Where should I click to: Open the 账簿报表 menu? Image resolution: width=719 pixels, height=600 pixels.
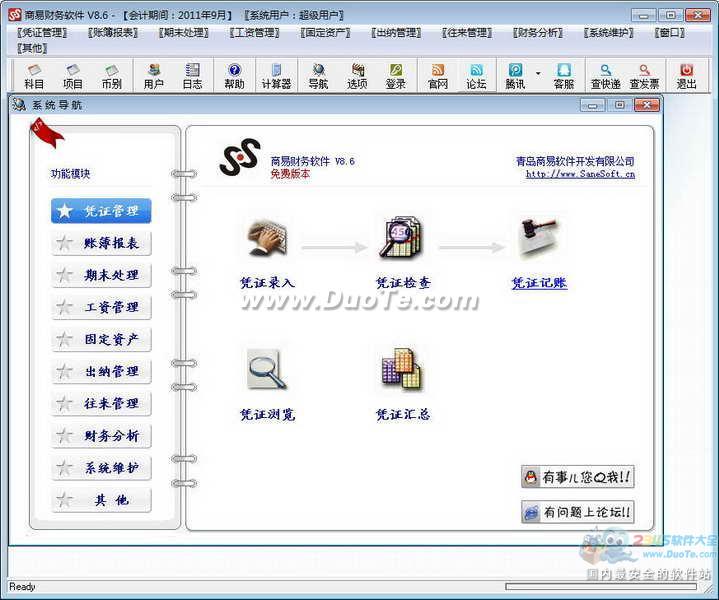113,33
